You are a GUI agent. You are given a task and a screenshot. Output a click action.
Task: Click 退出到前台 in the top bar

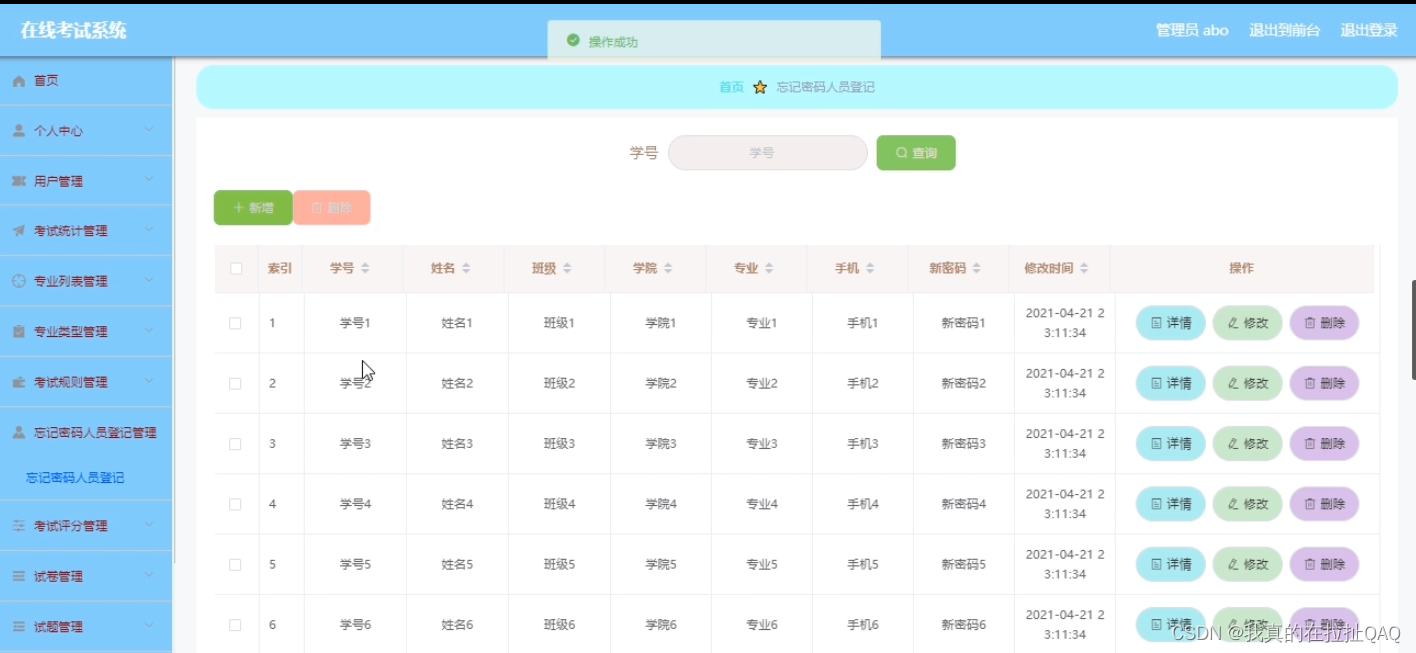pyautogui.click(x=1284, y=30)
